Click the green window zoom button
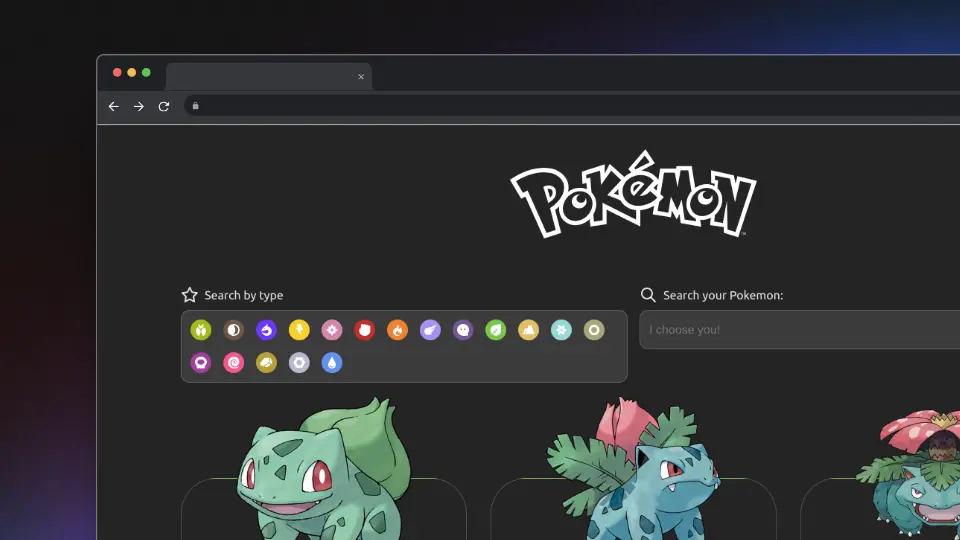960x540 pixels. (146, 72)
